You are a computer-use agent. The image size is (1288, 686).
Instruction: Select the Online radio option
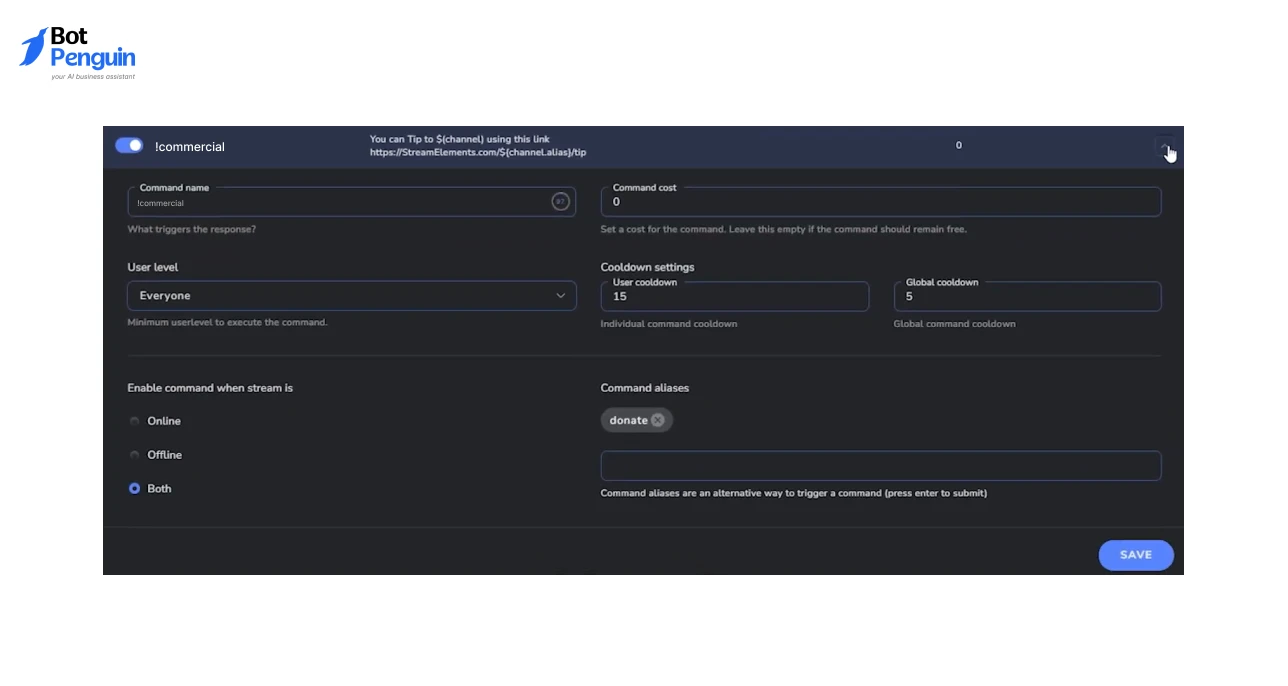(135, 421)
